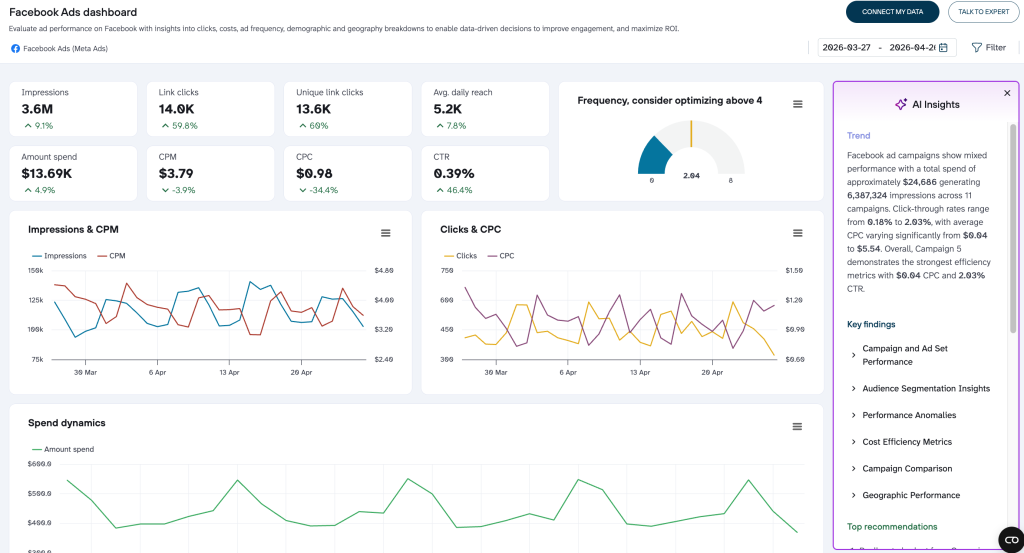Expand Geographic Performance finding
The image size is (1024, 553).
[910, 495]
